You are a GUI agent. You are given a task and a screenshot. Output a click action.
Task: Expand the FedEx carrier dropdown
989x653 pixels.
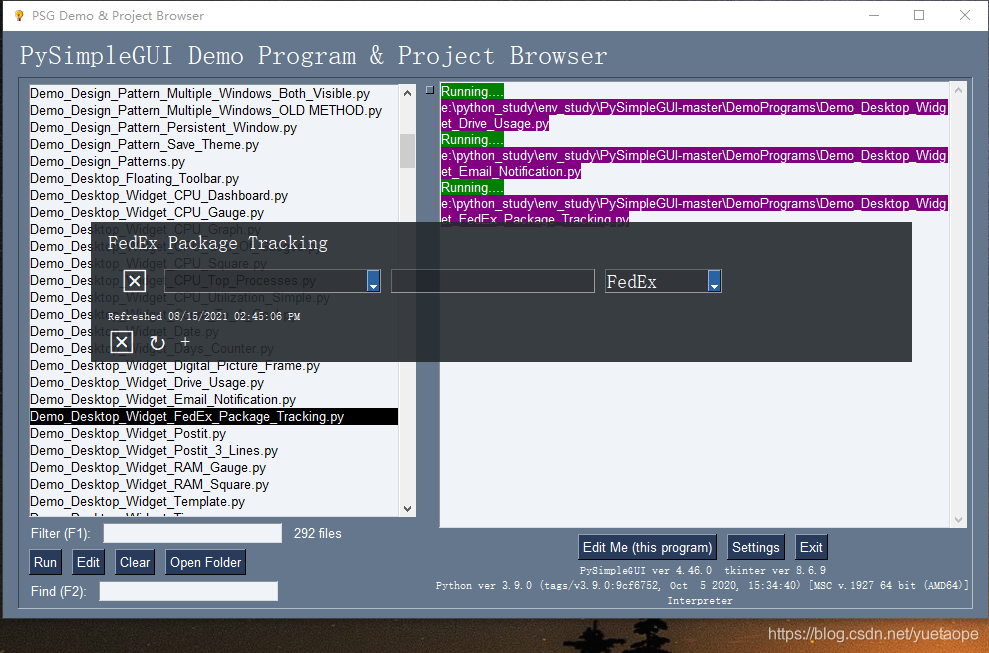coord(714,281)
